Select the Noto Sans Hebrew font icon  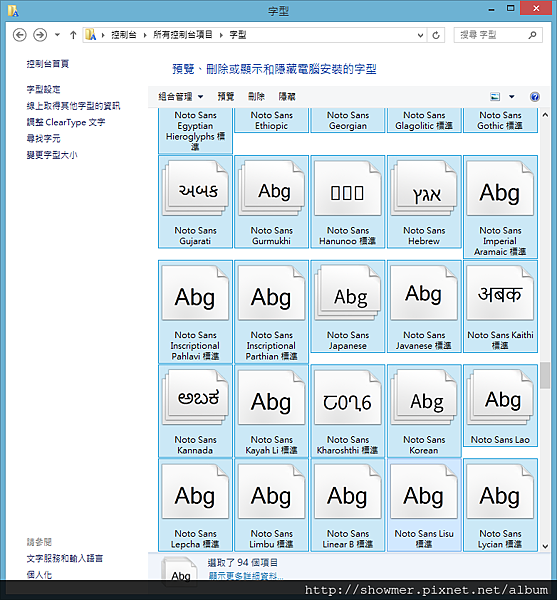pyautogui.click(x=424, y=189)
